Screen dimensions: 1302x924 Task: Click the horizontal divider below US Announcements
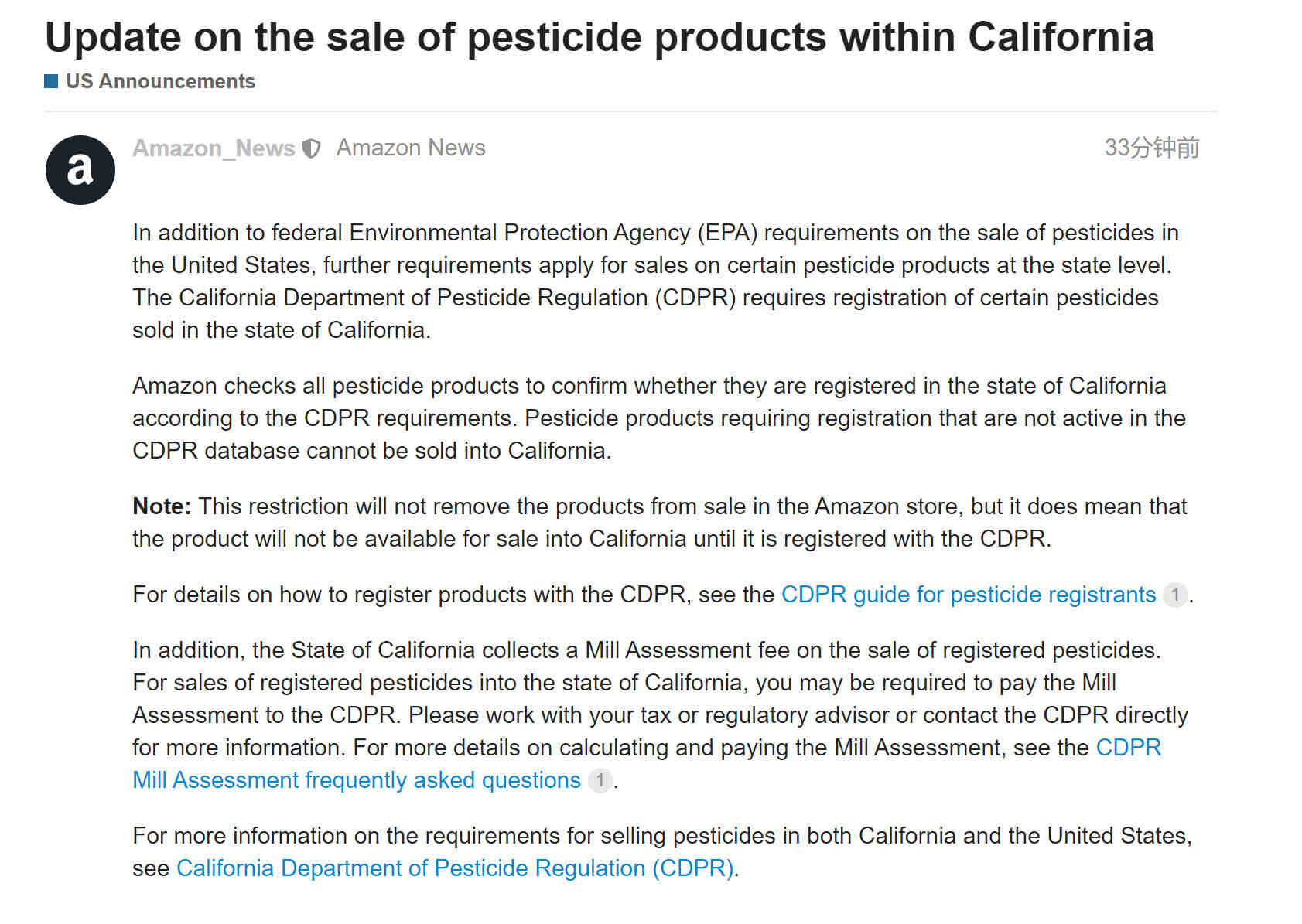click(x=630, y=111)
